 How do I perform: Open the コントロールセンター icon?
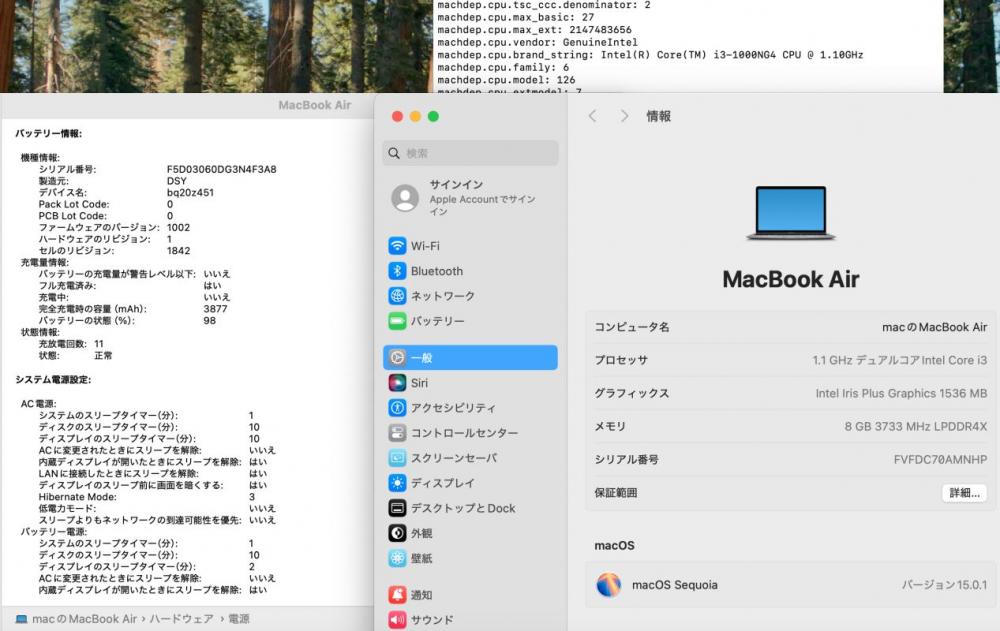point(397,433)
